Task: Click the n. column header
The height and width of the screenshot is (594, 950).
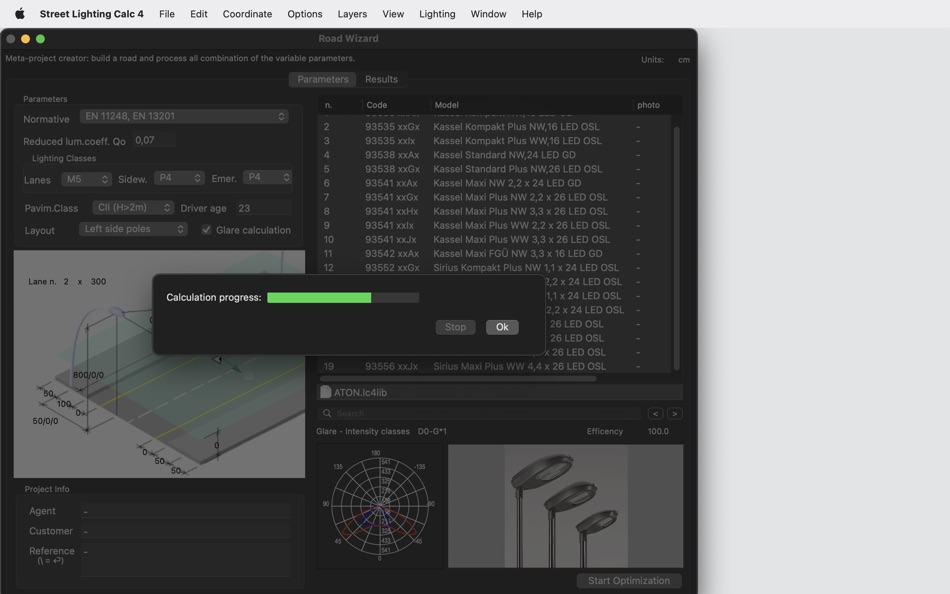Action: [x=340, y=105]
